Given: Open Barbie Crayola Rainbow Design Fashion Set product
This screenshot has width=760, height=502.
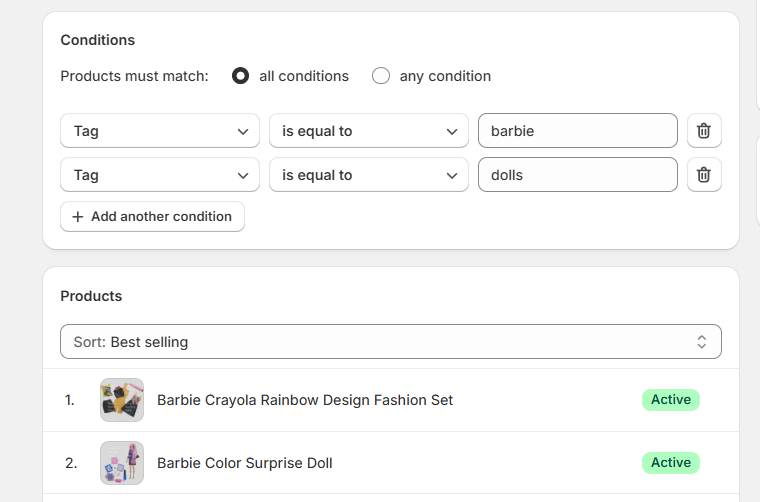Looking at the screenshot, I should (x=305, y=400).
